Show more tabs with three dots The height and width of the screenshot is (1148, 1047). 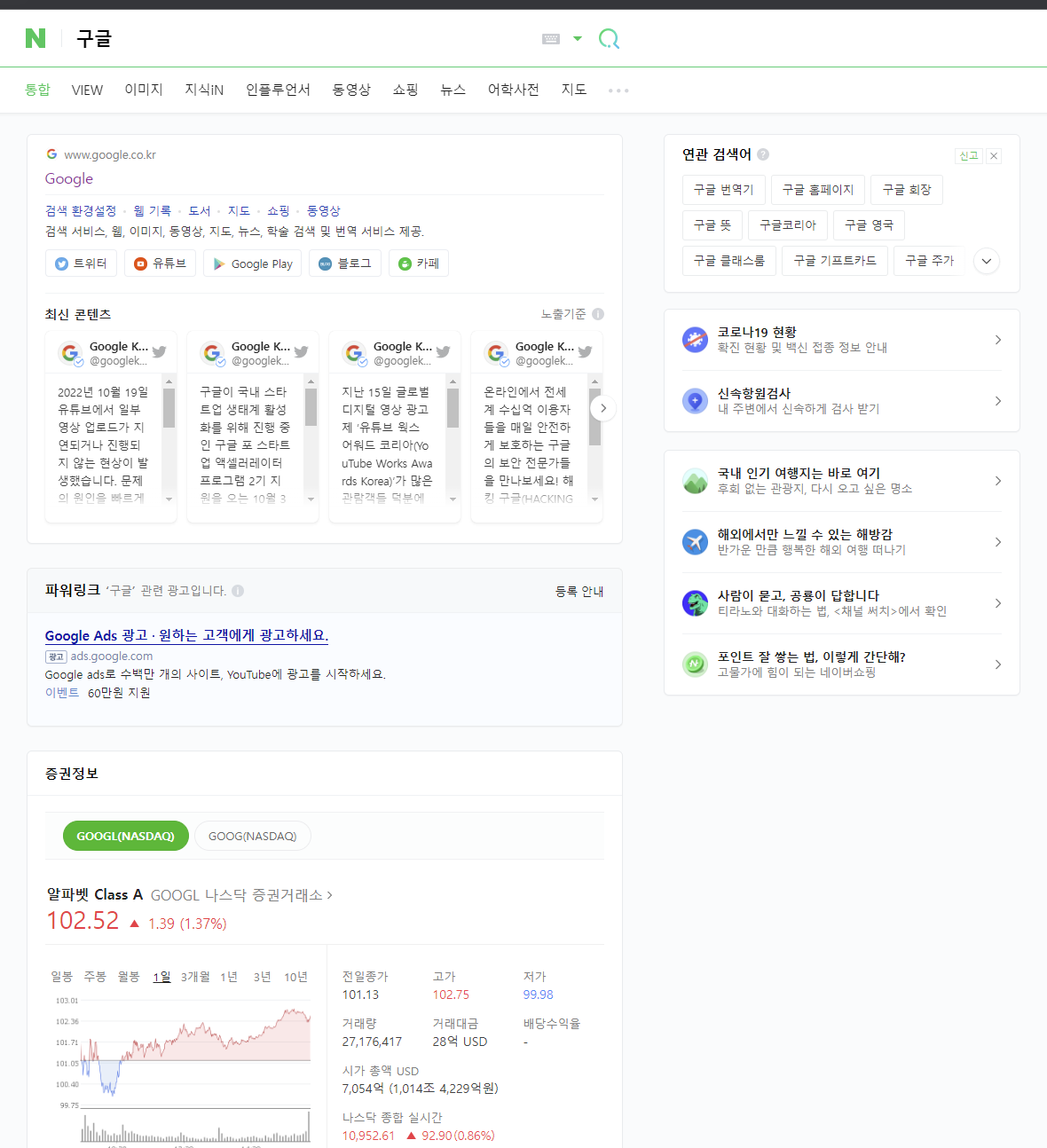point(618,90)
